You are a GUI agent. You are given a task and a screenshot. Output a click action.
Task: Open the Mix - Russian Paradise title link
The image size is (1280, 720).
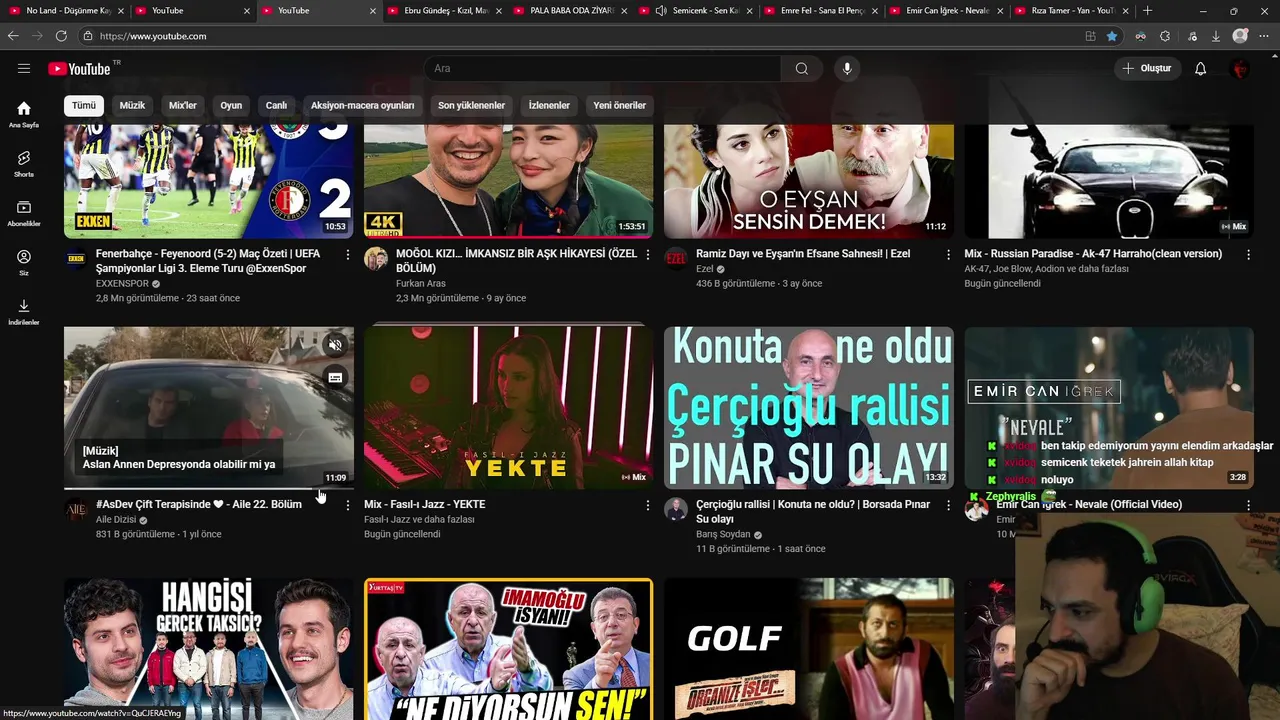1093,254
